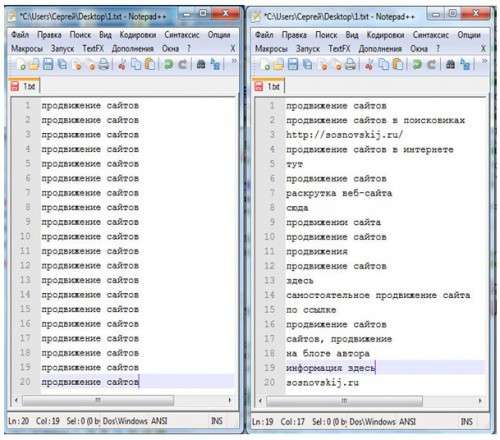Expand toolbar overflow chevron in right window

484,61
